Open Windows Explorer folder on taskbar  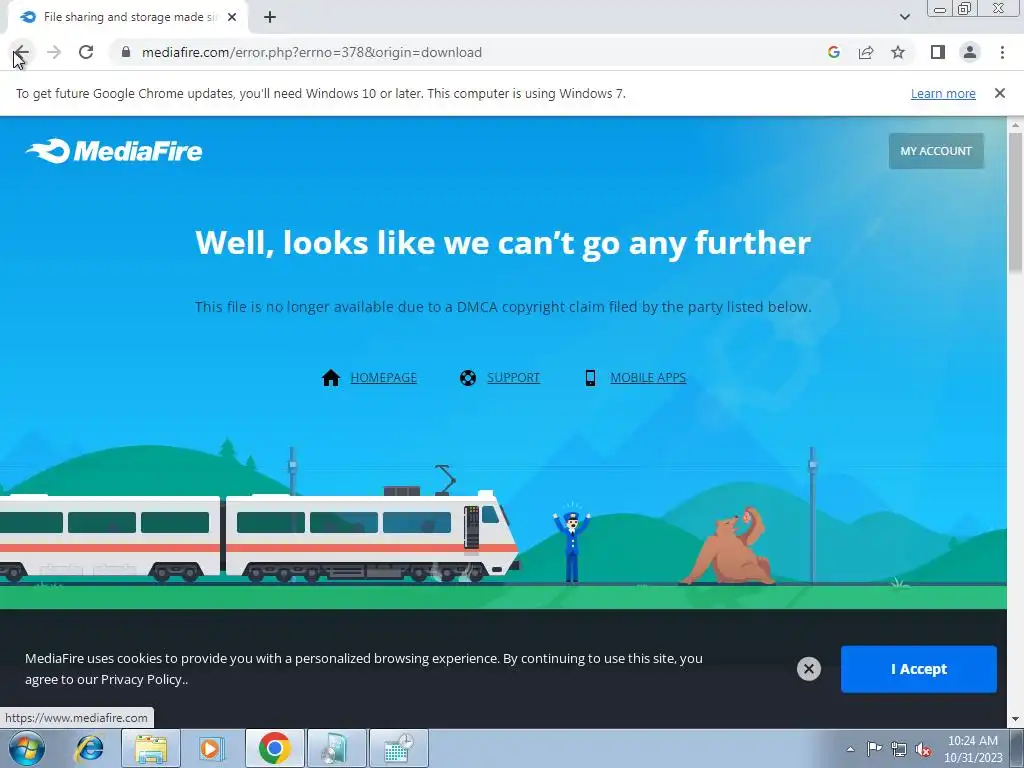(x=151, y=748)
